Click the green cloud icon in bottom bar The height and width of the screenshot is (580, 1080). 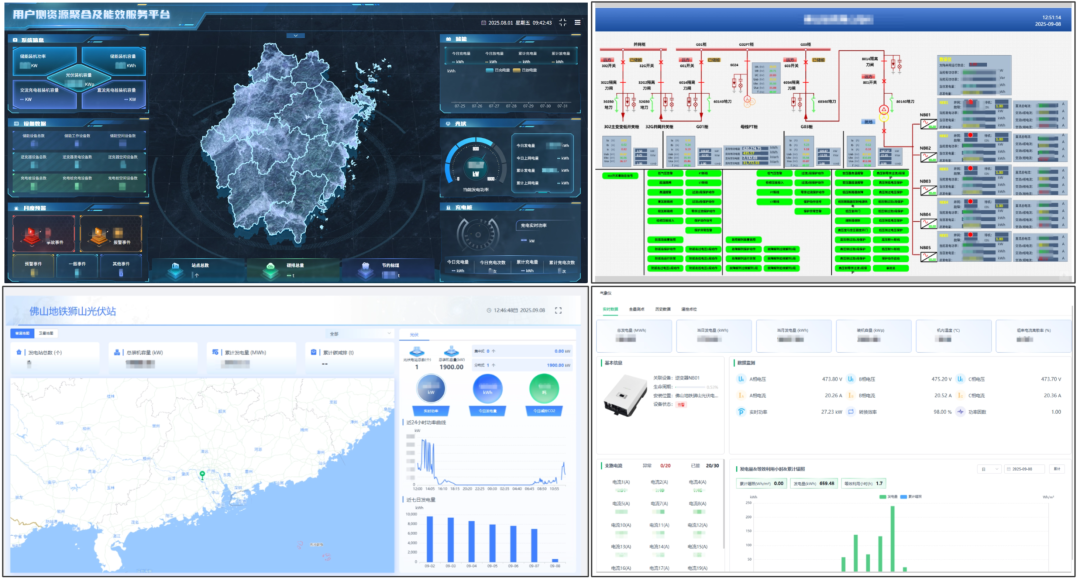(271, 266)
